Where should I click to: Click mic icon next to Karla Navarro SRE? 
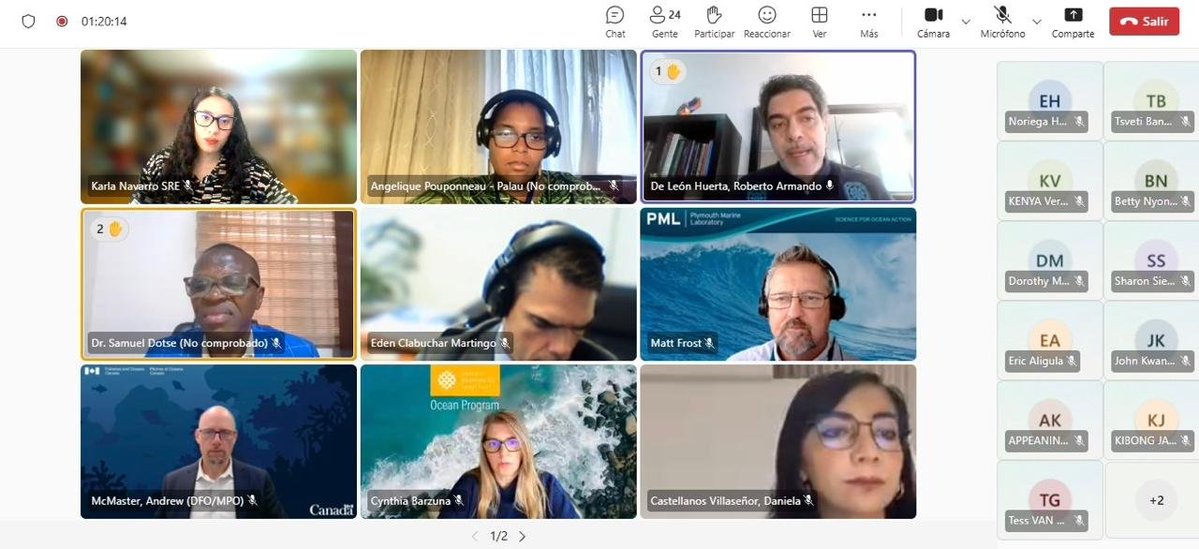(188, 186)
